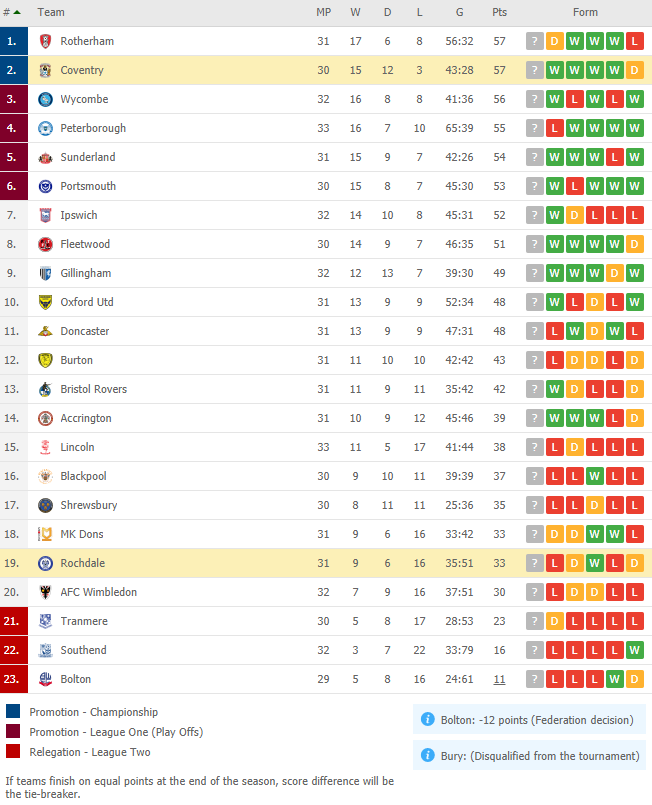Click Bolton's underlined 11 points value
652x805 pixels.
(499, 679)
